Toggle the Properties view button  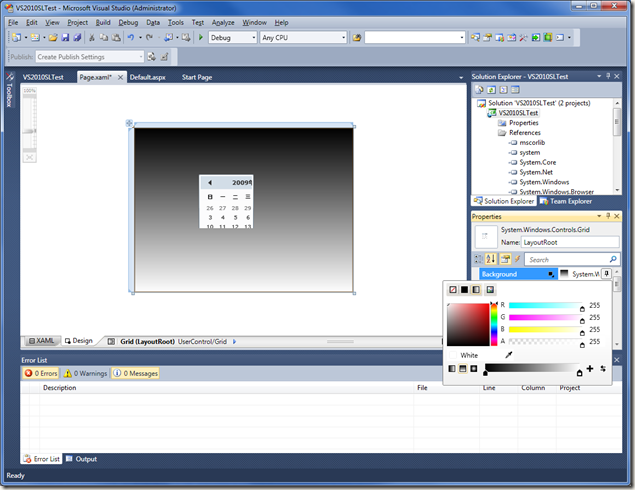tap(505, 259)
